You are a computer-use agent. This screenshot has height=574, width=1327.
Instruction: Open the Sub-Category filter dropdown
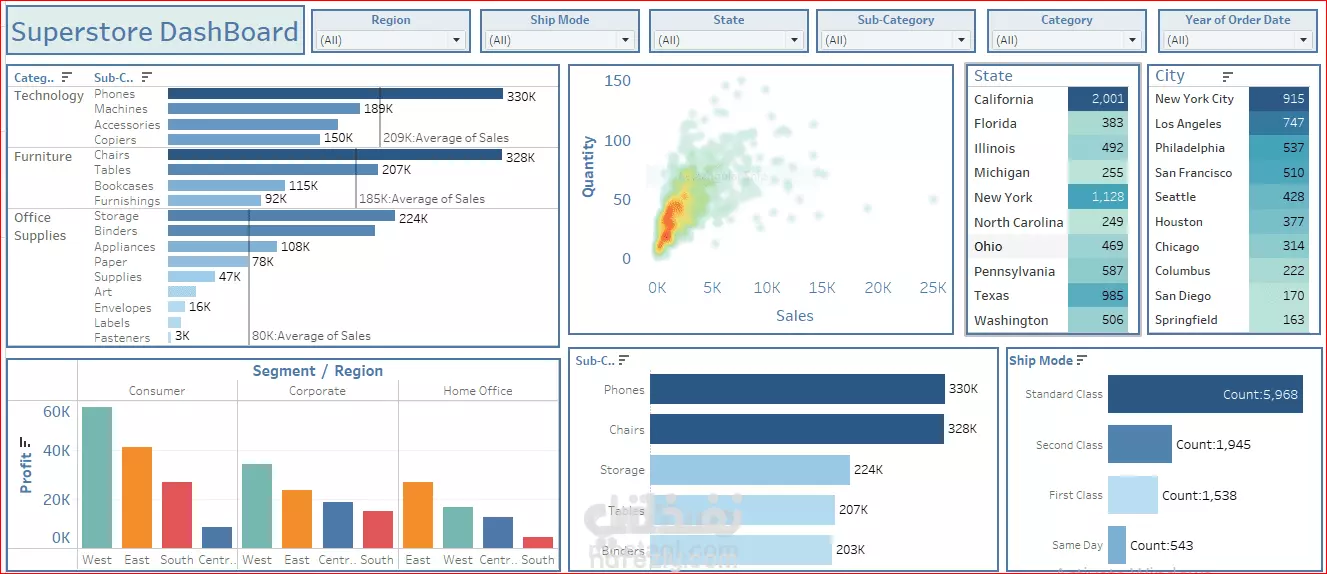[895, 40]
